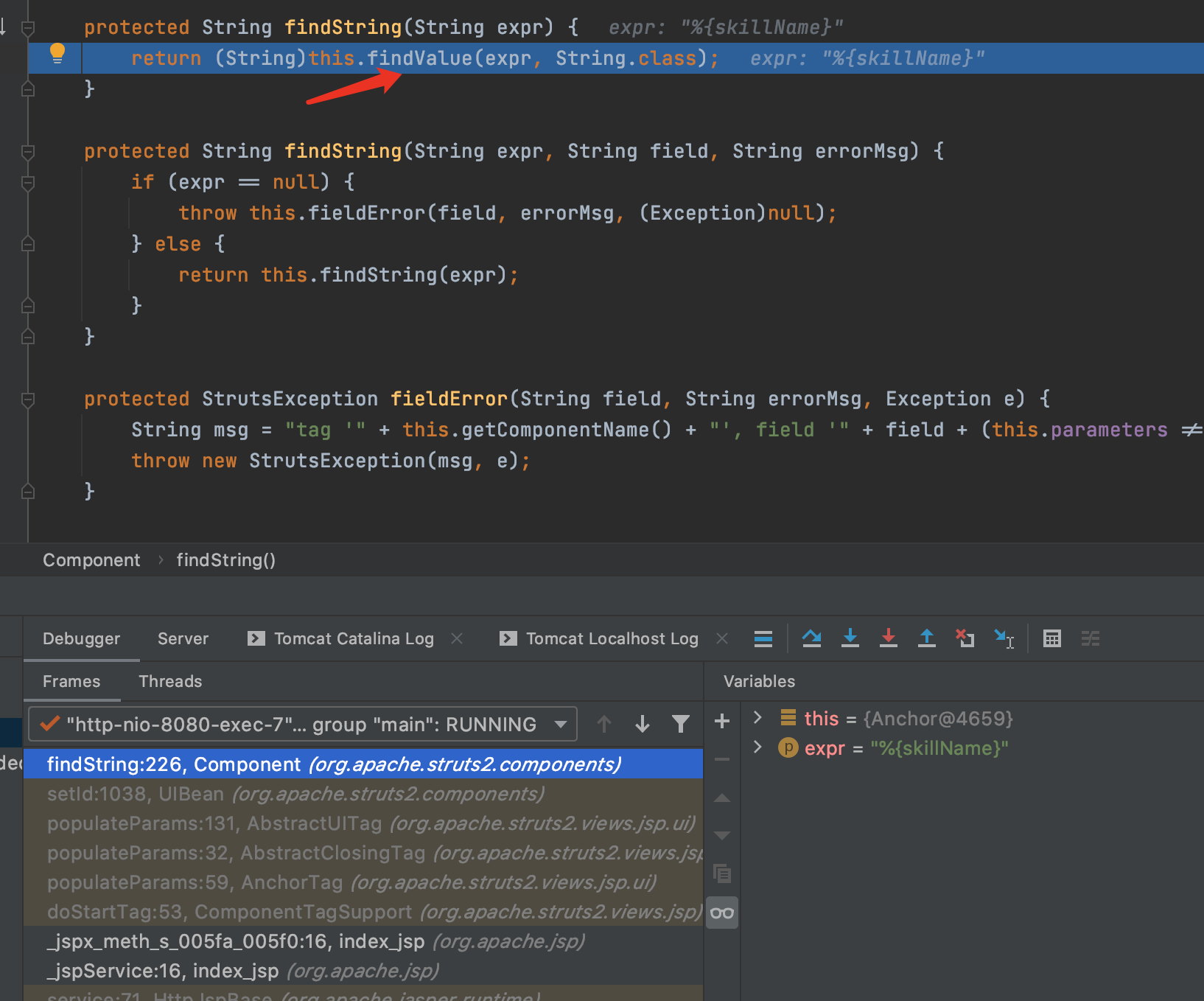Add a new watch with plus icon
The image size is (1204, 1001).
pos(722,721)
